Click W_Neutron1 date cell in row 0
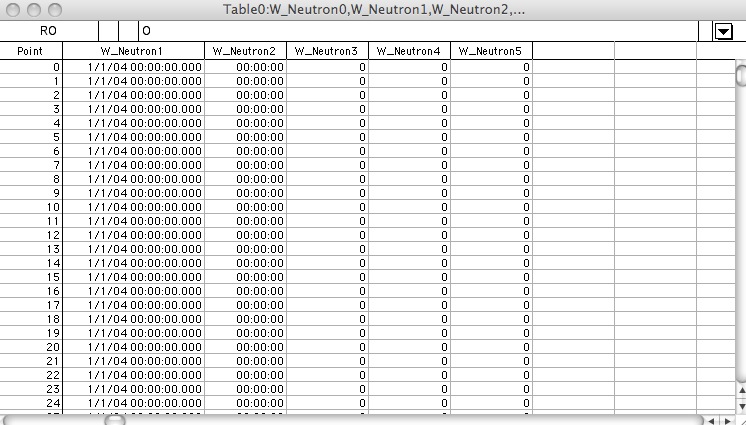Viewport: 746px width, 425px height. click(133, 67)
